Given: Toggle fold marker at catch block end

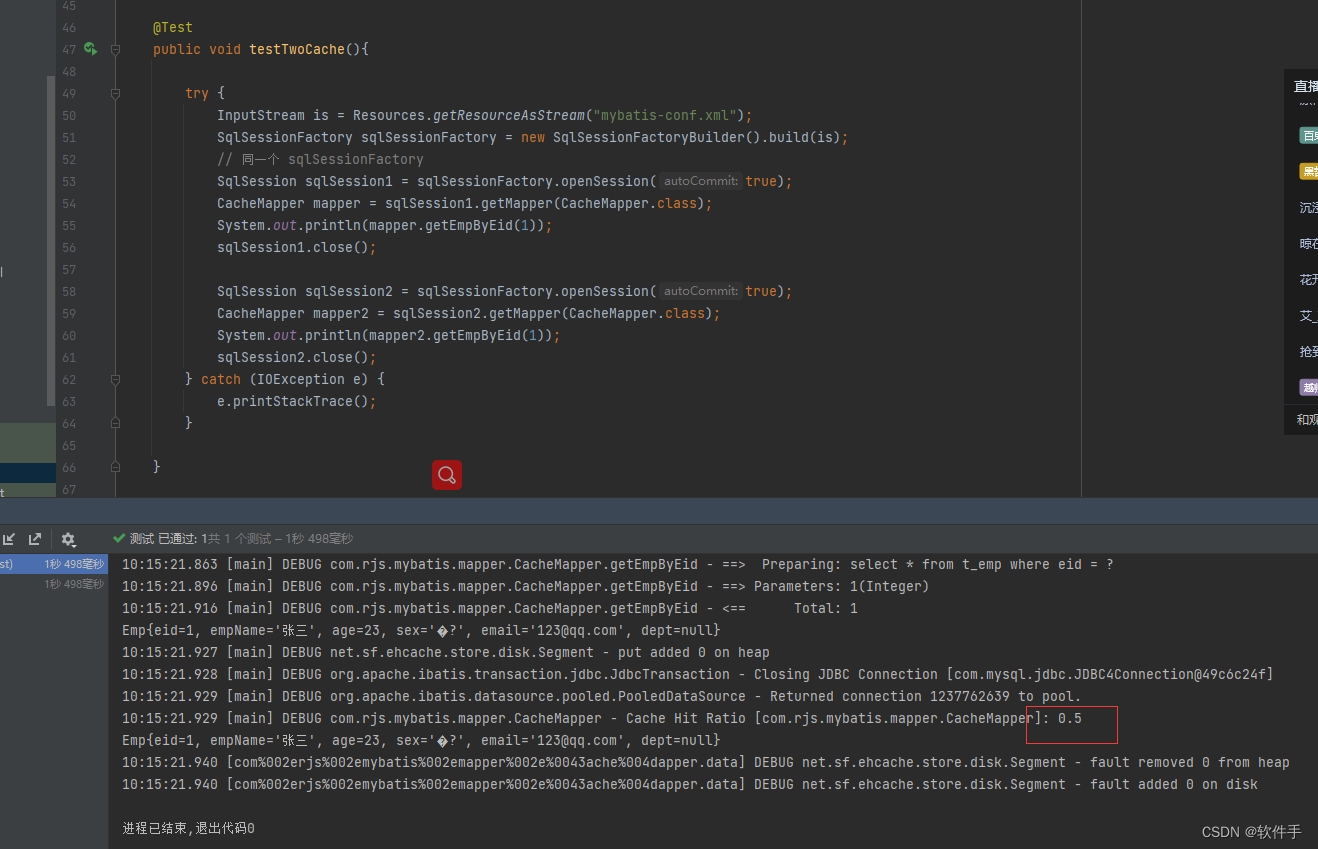Looking at the screenshot, I should [115, 423].
